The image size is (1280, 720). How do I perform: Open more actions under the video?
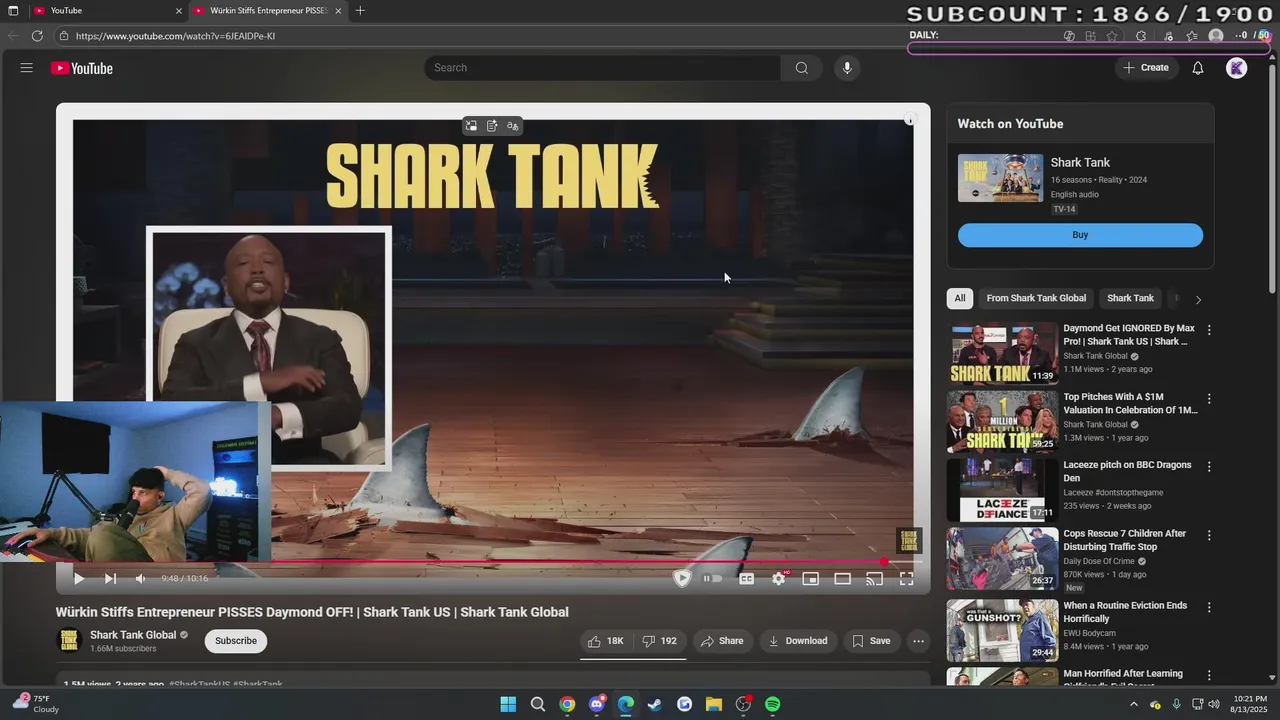(x=918, y=641)
